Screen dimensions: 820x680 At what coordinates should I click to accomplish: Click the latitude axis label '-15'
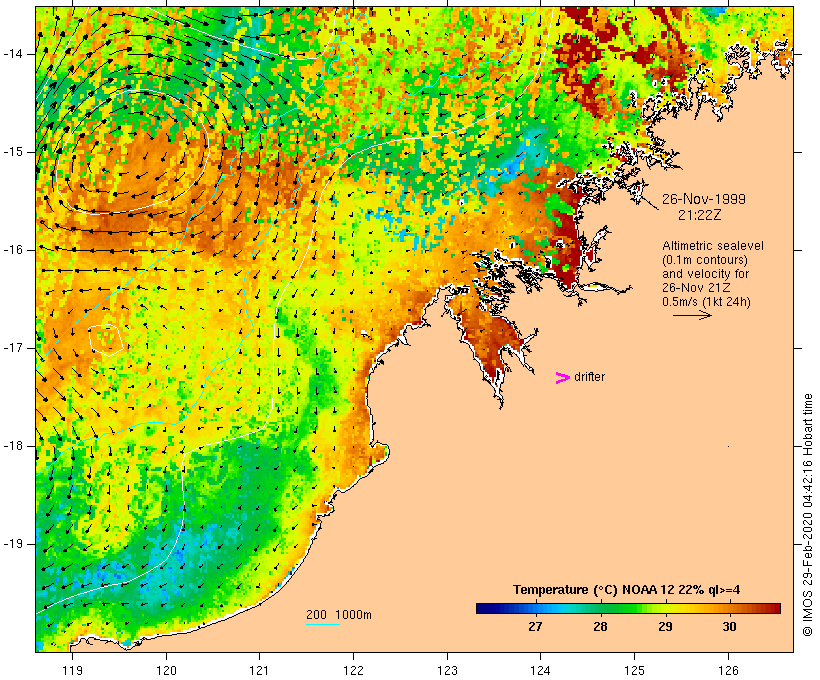click(13, 152)
